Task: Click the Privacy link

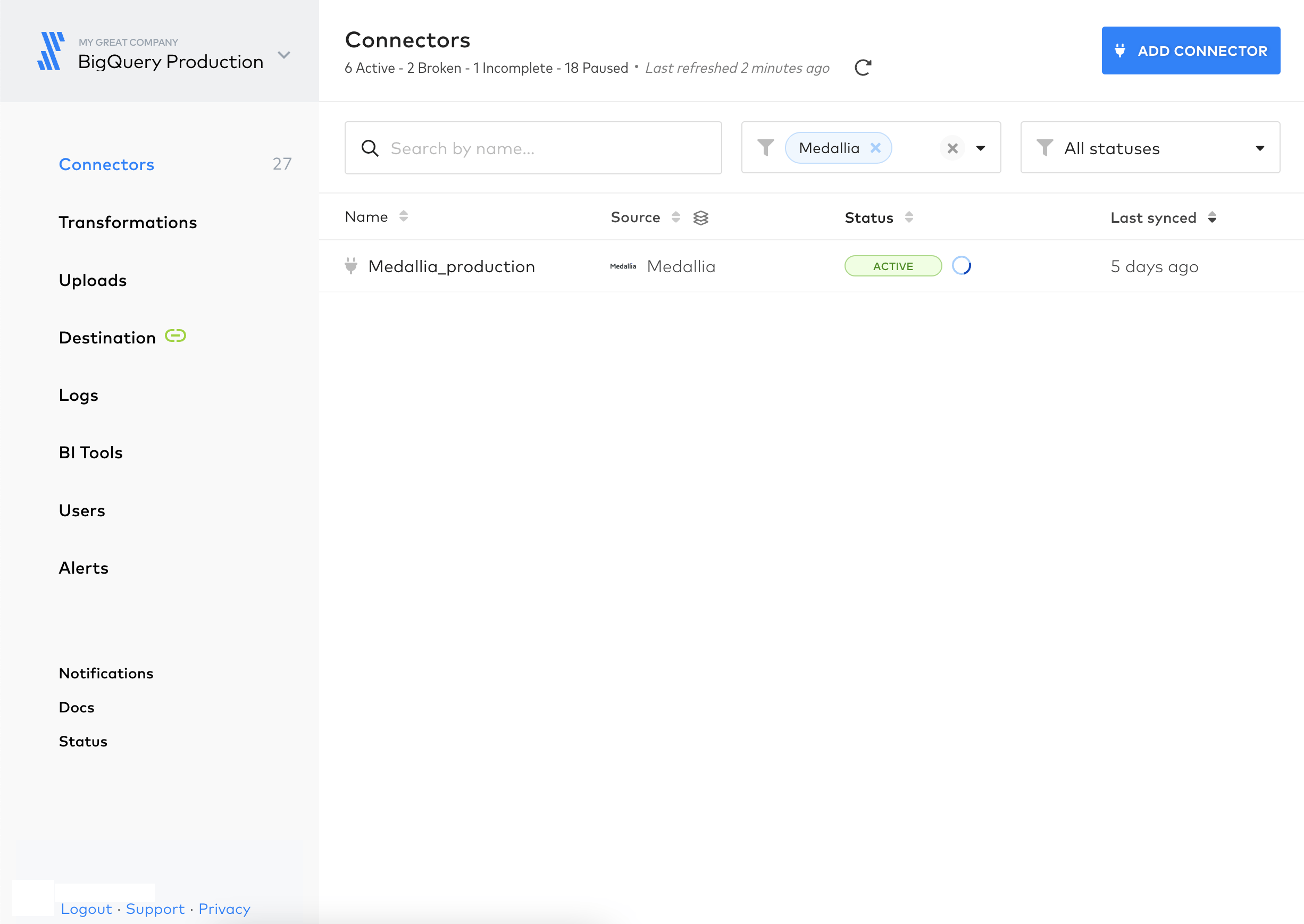Action: [x=224, y=909]
